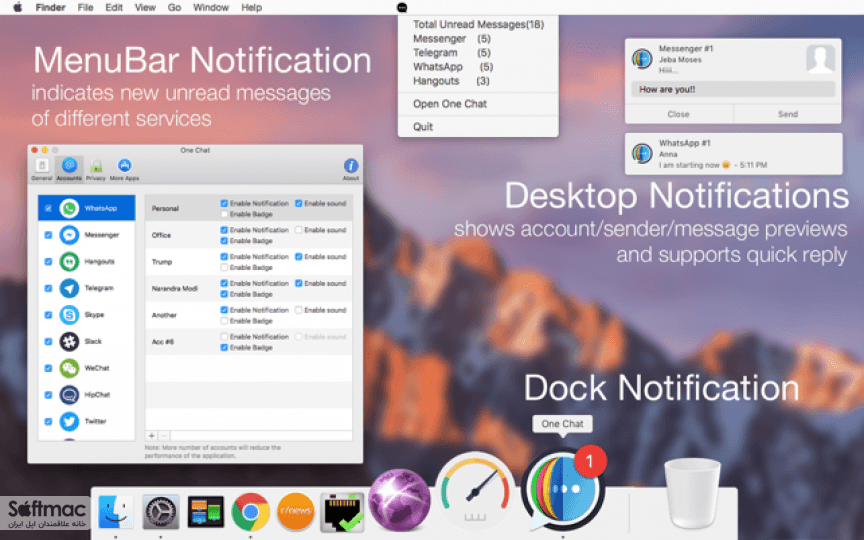The image size is (864, 540).
Task: Open the Apple menu
Action: point(18,7)
